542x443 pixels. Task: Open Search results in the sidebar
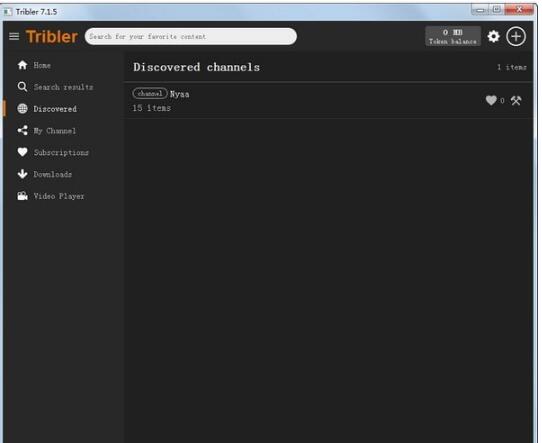click(x=63, y=87)
